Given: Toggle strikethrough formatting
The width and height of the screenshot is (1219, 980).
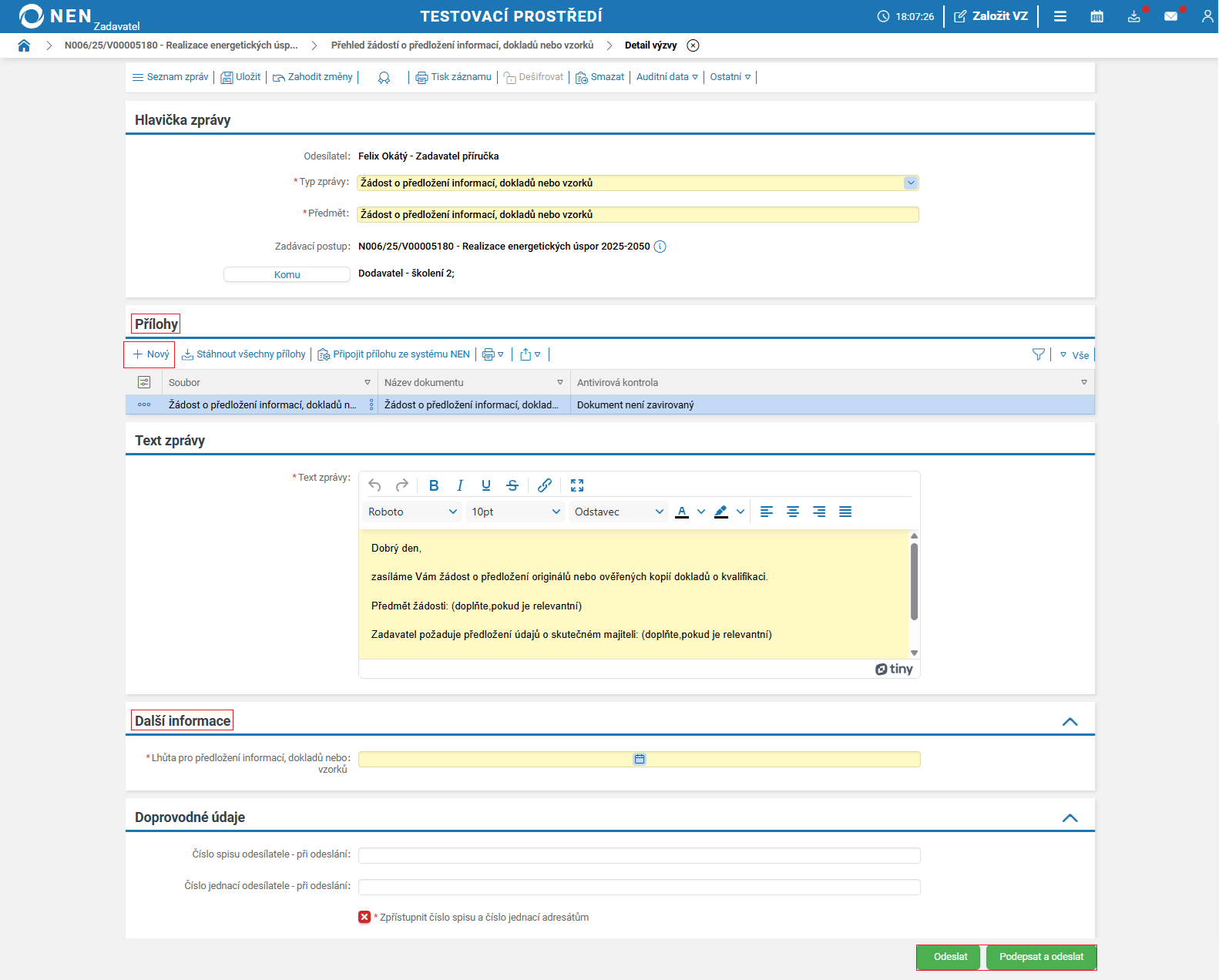Looking at the screenshot, I should [512, 485].
